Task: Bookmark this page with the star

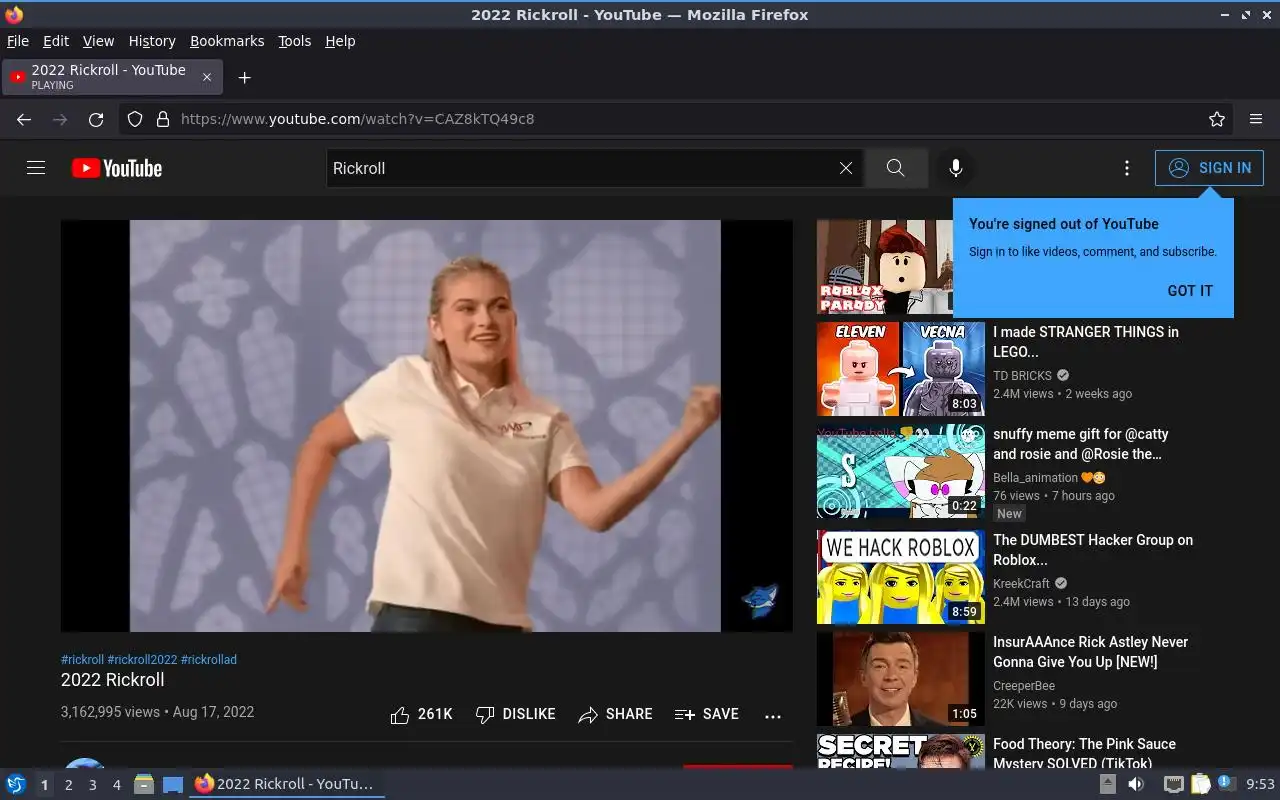Action: click(1217, 119)
